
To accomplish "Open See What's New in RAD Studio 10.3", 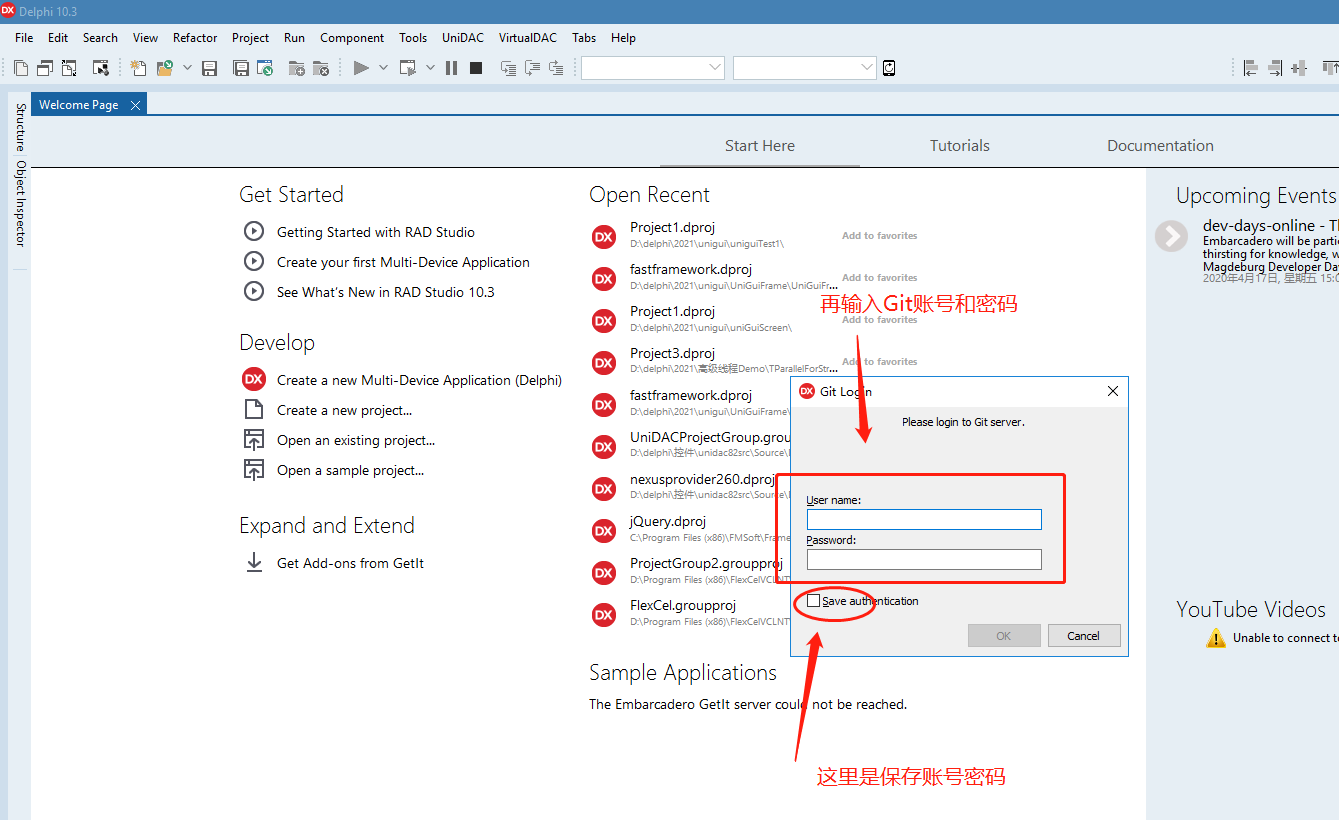I will [386, 292].
